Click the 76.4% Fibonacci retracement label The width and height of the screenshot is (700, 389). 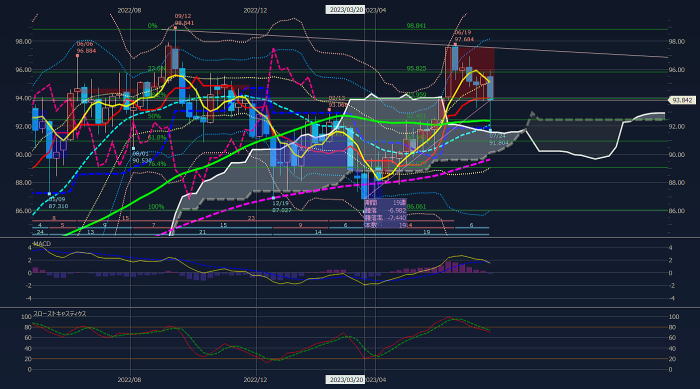coord(157,164)
